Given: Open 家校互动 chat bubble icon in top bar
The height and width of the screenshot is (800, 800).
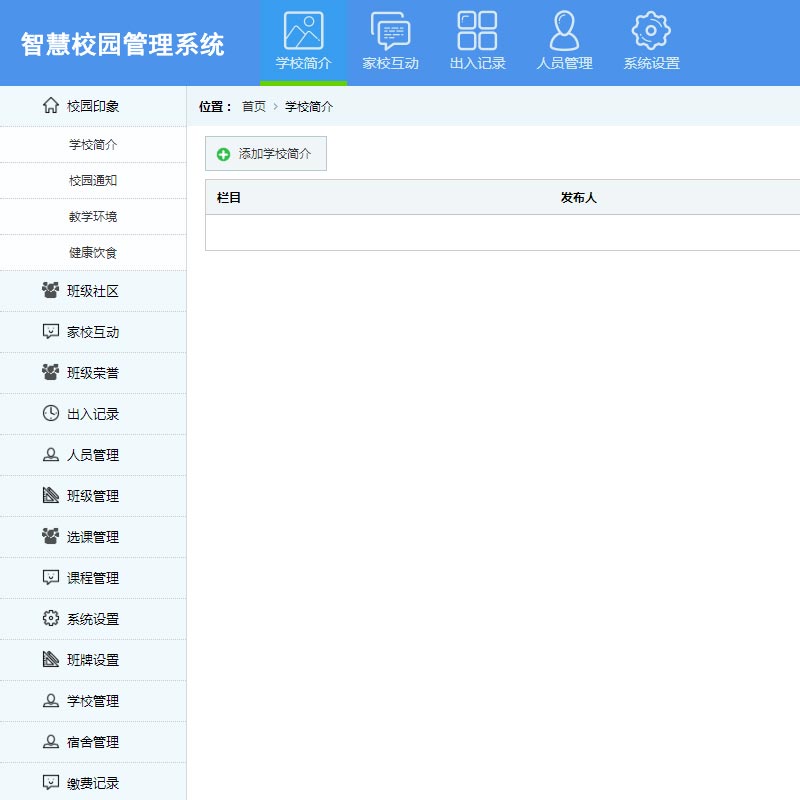Looking at the screenshot, I should point(390,31).
